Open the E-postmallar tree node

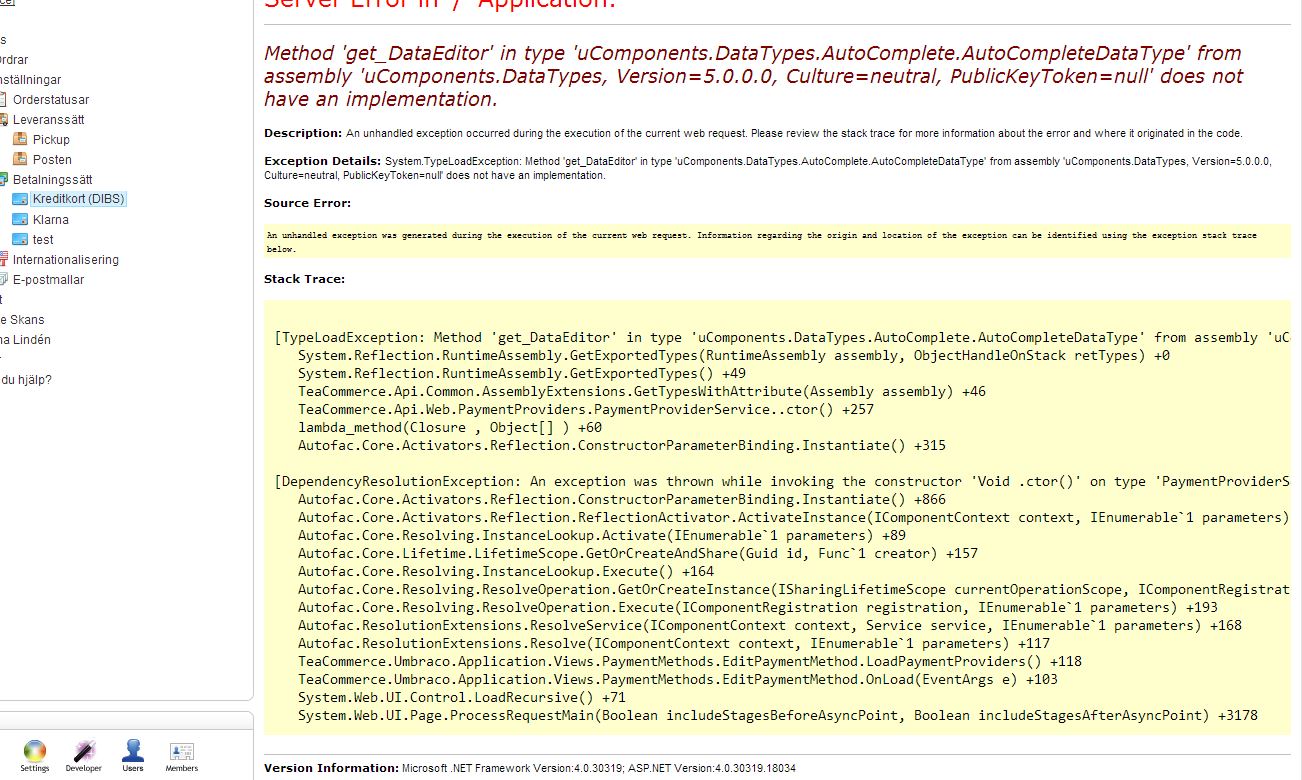click(x=48, y=279)
